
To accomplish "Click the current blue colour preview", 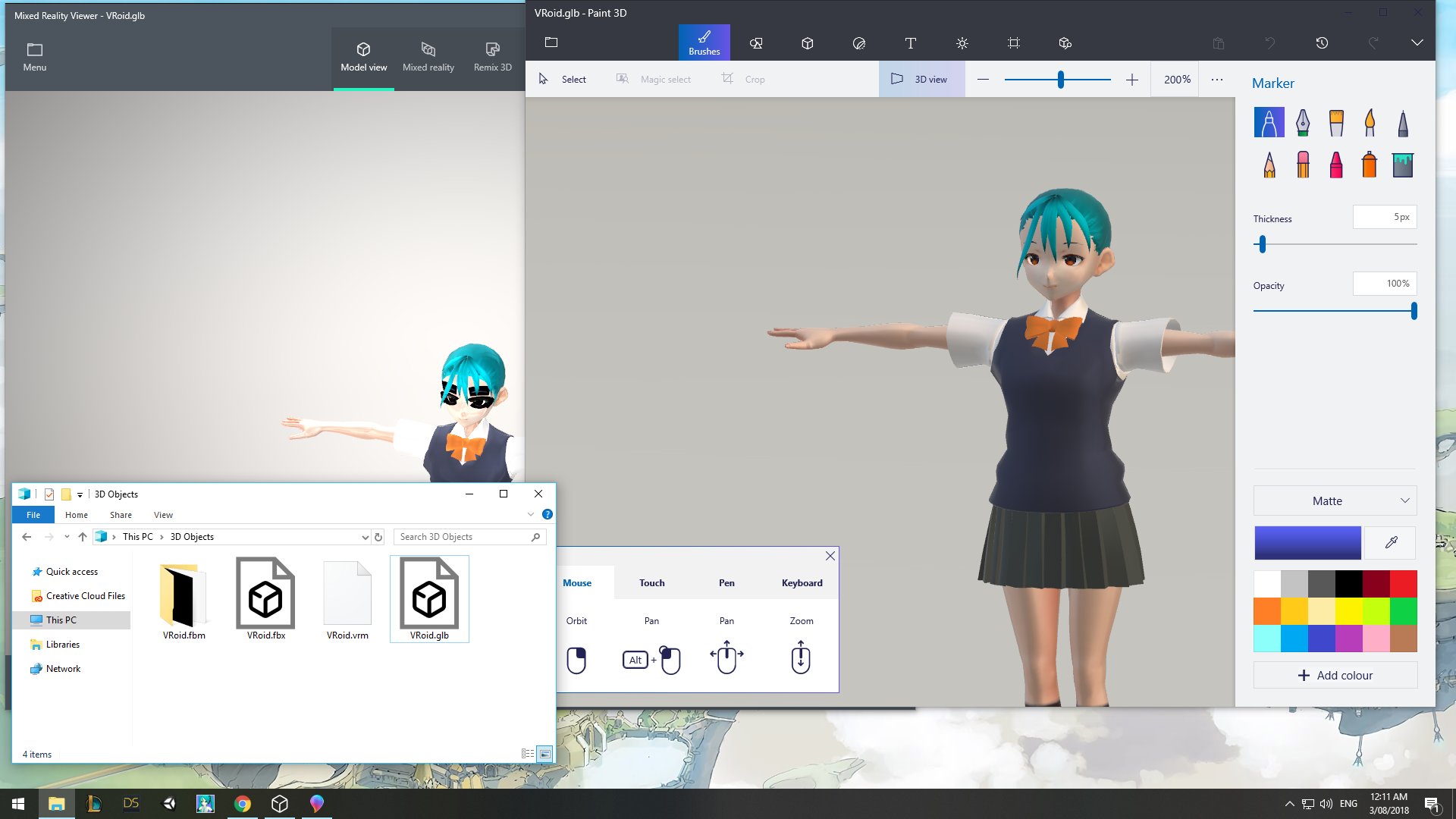I will 1307,542.
